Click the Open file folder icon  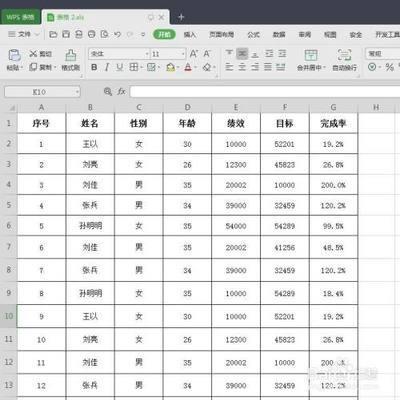[x=53, y=34]
